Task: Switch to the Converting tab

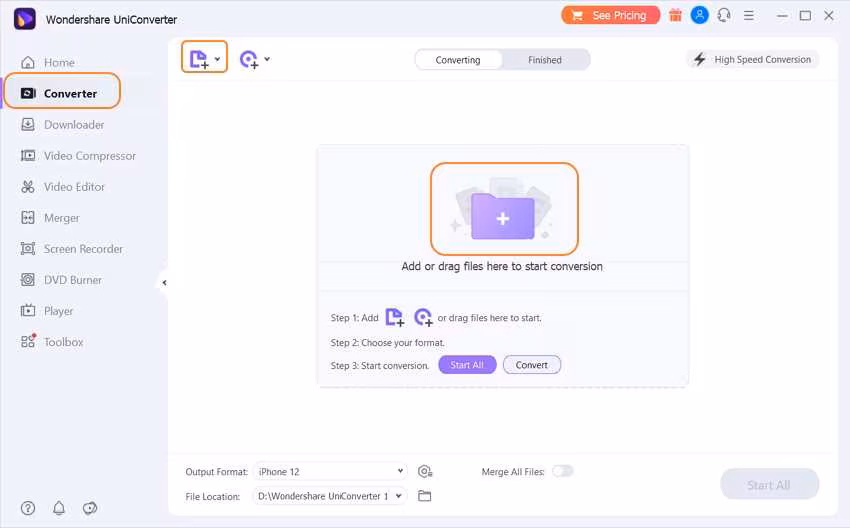Action: click(458, 60)
